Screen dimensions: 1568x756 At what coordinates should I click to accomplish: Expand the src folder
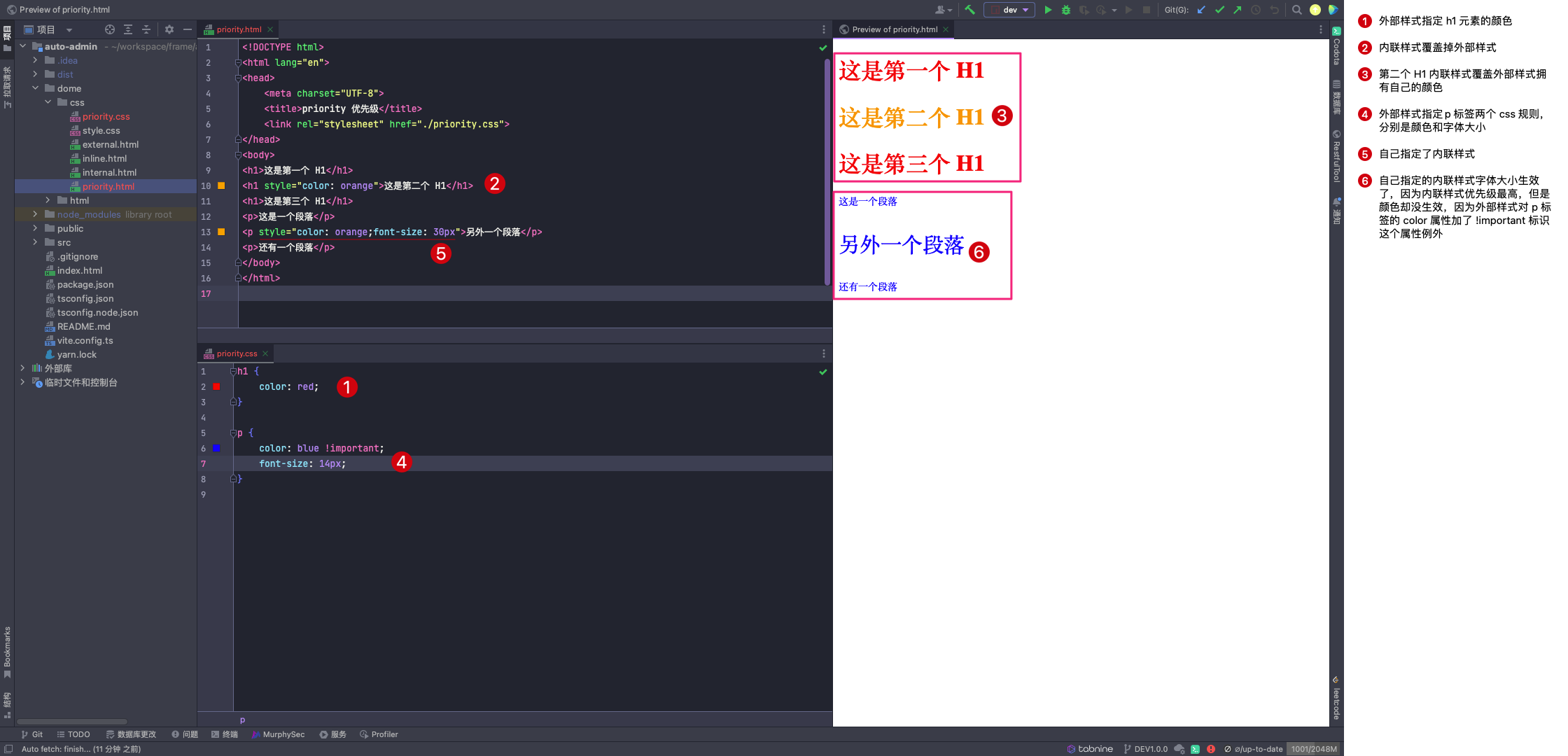coord(35,242)
